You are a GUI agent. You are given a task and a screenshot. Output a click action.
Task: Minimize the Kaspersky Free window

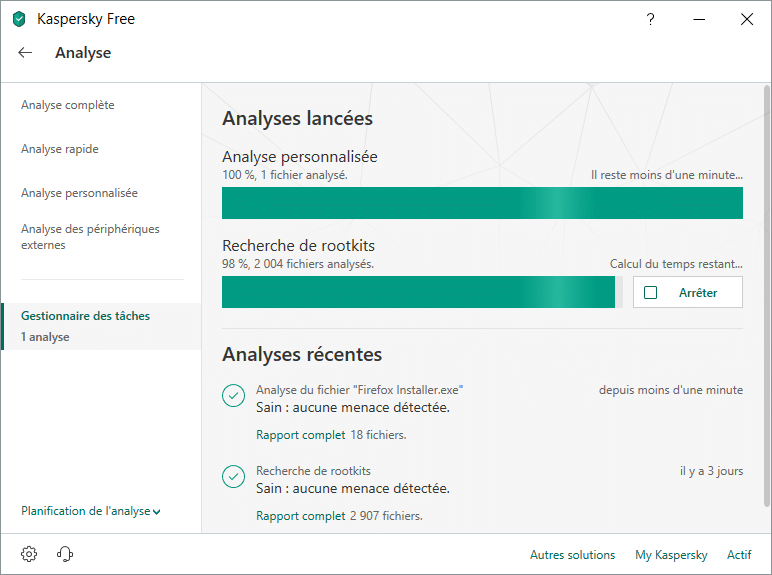click(699, 19)
